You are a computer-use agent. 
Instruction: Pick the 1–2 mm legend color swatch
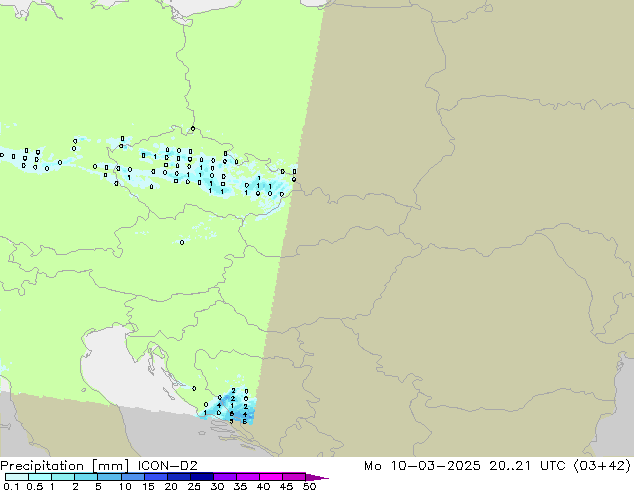pos(63,477)
